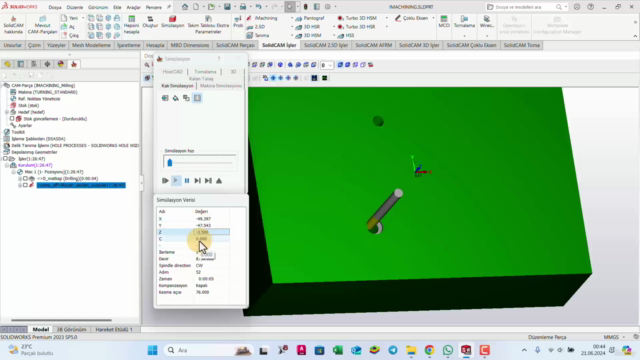The width and height of the screenshot is (640, 360).
Task: Click the Save floppy icon
Action: point(227,7)
